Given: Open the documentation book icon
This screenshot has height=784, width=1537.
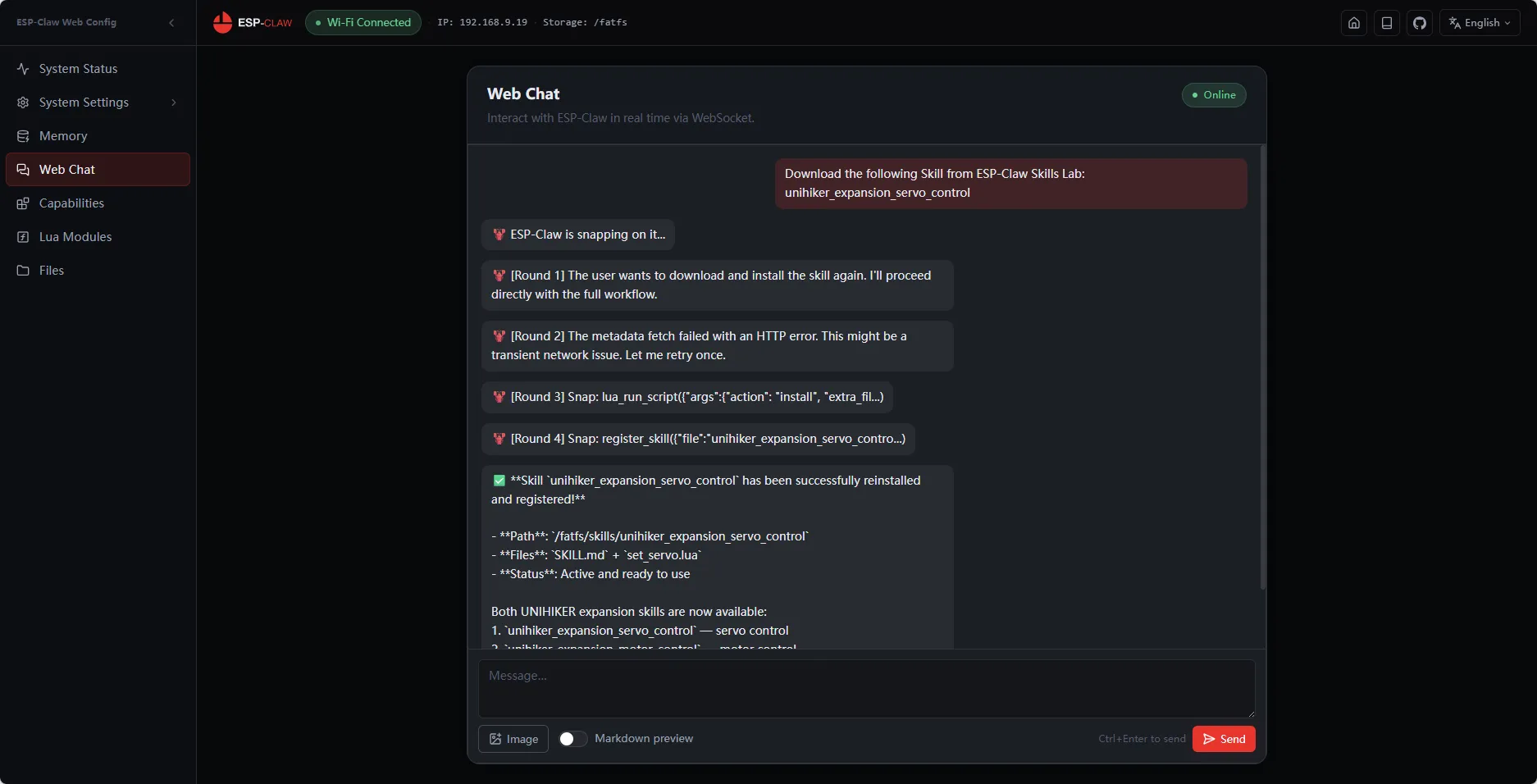Looking at the screenshot, I should click(1387, 23).
